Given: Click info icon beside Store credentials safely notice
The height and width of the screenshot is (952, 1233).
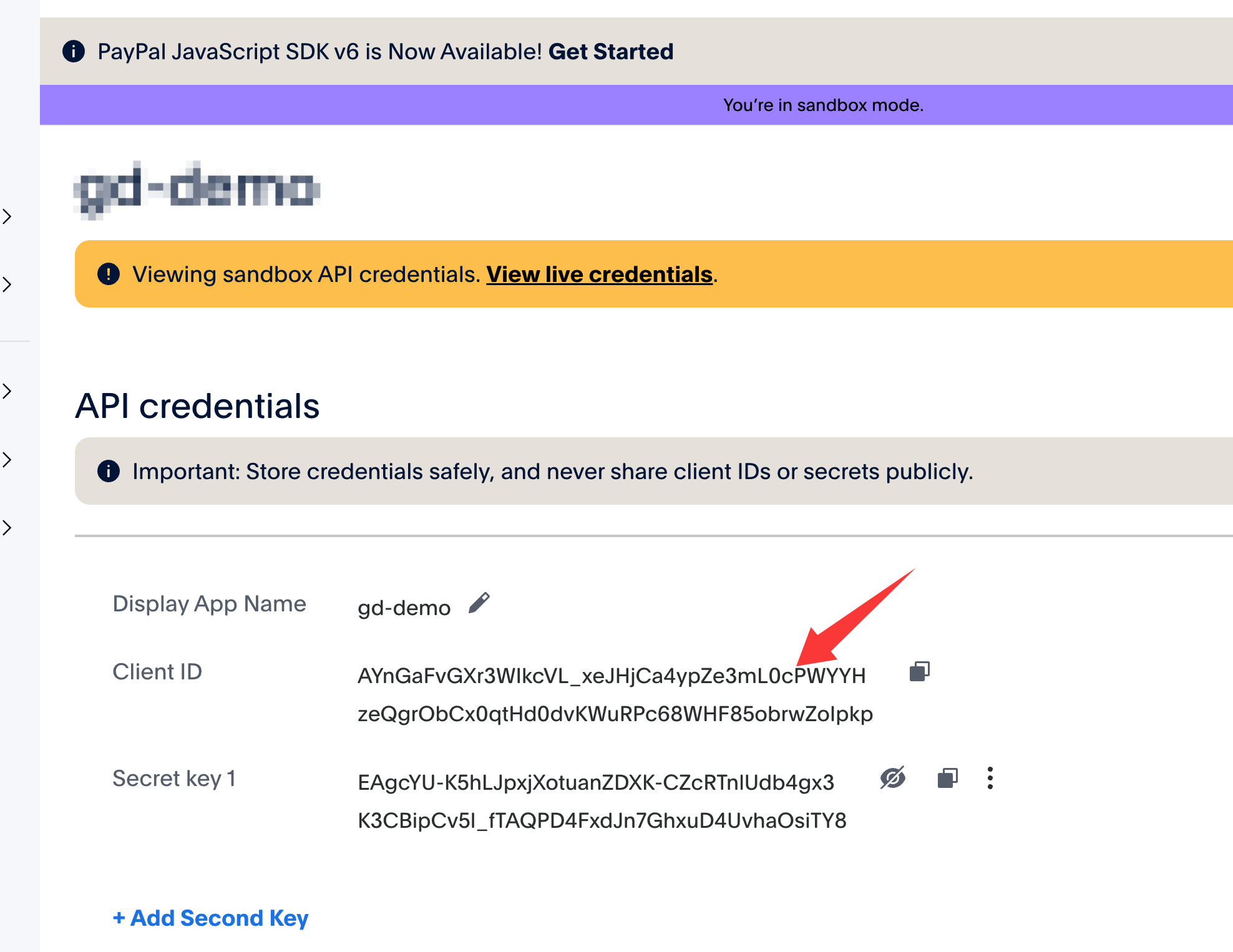Looking at the screenshot, I should [x=109, y=471].
